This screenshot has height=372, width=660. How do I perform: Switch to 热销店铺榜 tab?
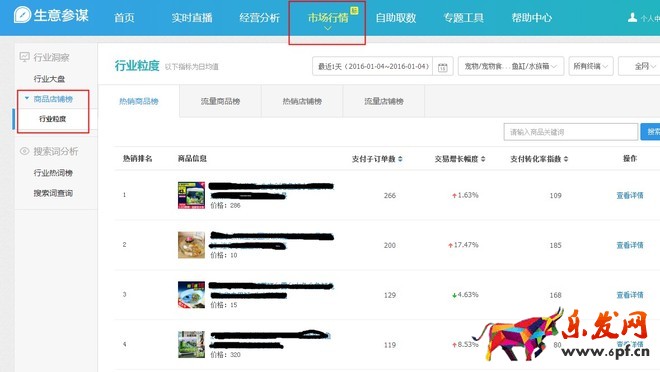(302, 101)
